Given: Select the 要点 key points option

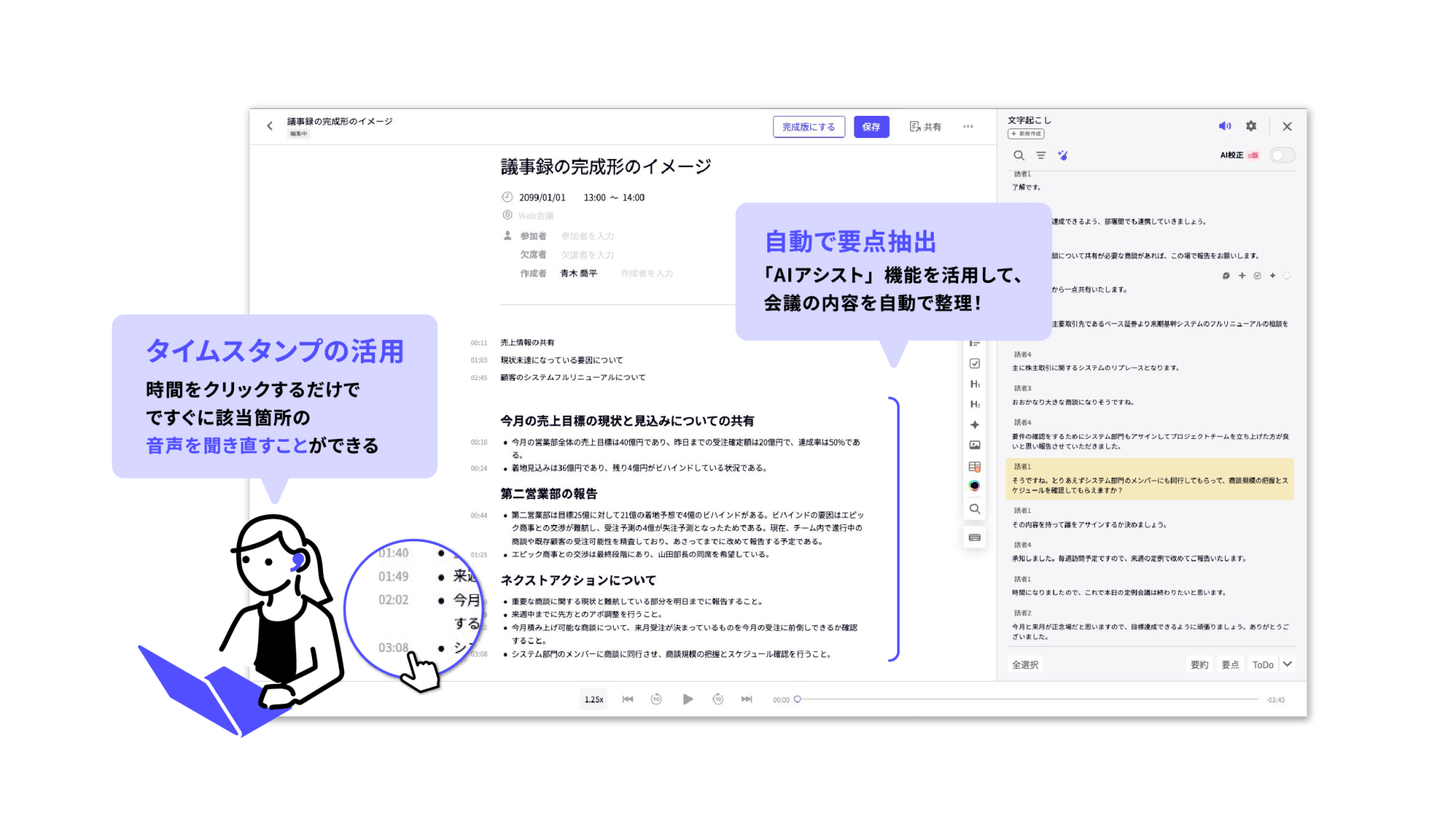Looking at the screenshot, I should coord(1230,665).
